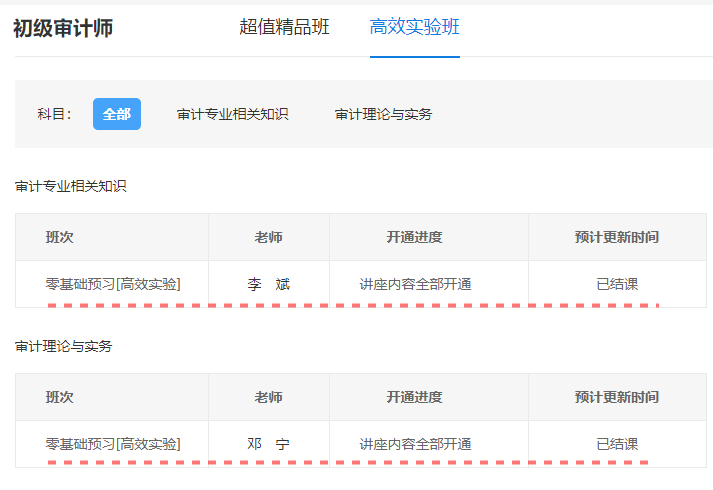
Task: Open 零基础预习[高效实验] in the 李斌 row
Action: pyautogui.click(x=113, y=284)
